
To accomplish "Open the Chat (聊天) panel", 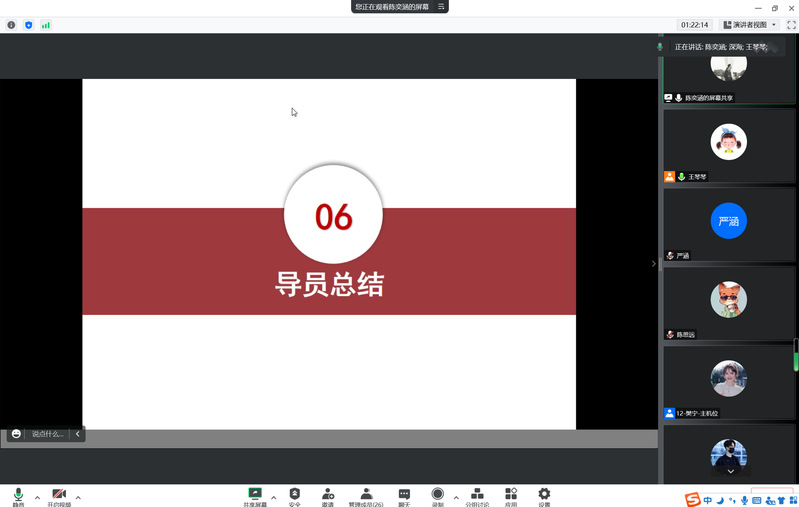I will 404,495.
